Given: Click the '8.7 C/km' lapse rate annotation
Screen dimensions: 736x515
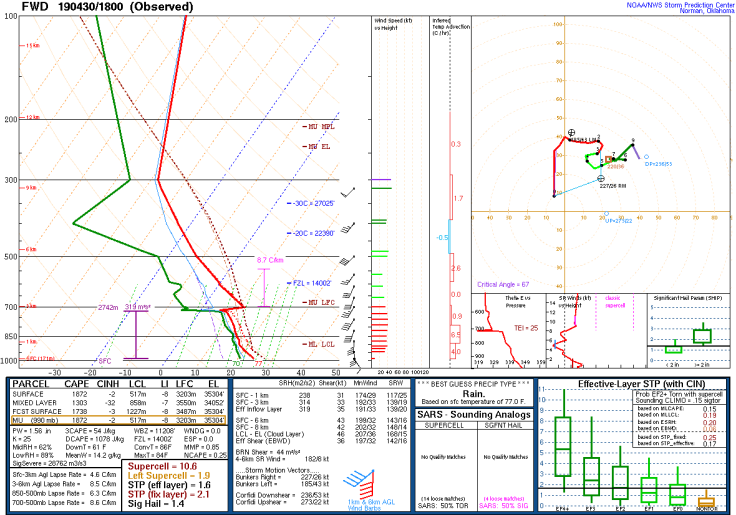Looking at the screenshot, I should pyautogui.click(x=270, y=260).
